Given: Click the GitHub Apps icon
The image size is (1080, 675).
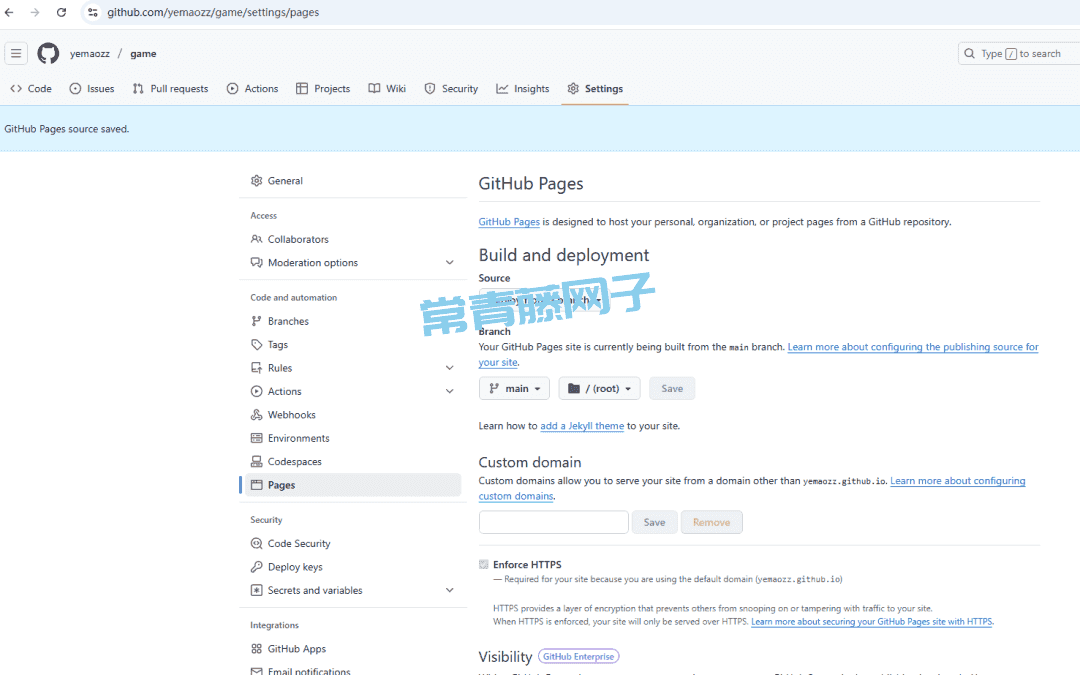Looking at the screenshot, I should pos(256,649).
